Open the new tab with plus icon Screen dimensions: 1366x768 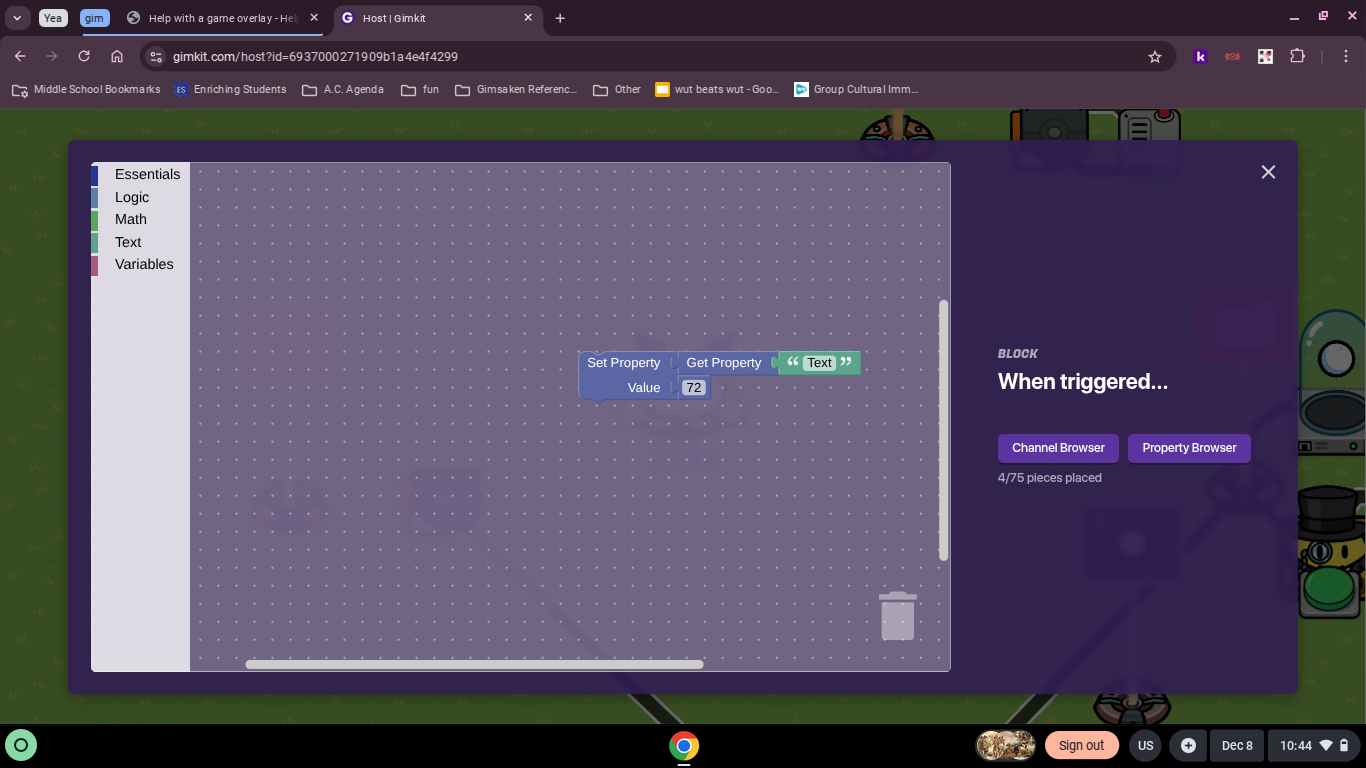pos(560,18)
